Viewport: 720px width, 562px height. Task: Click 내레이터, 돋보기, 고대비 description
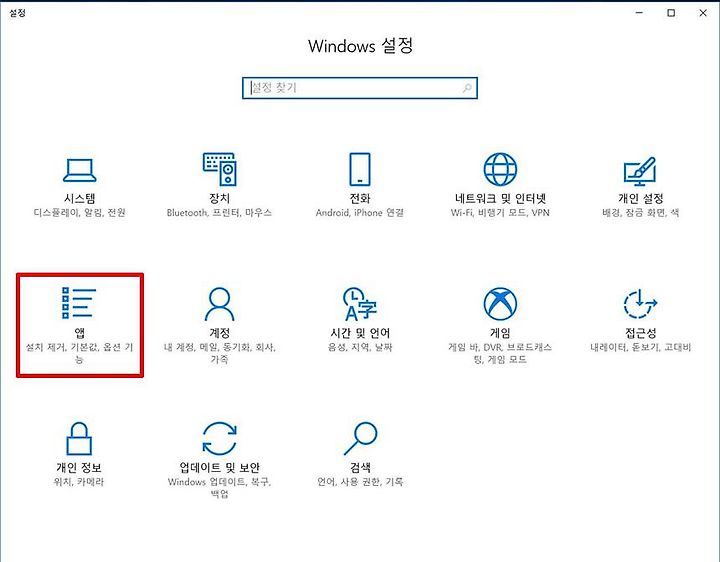[x=640, y=347]
